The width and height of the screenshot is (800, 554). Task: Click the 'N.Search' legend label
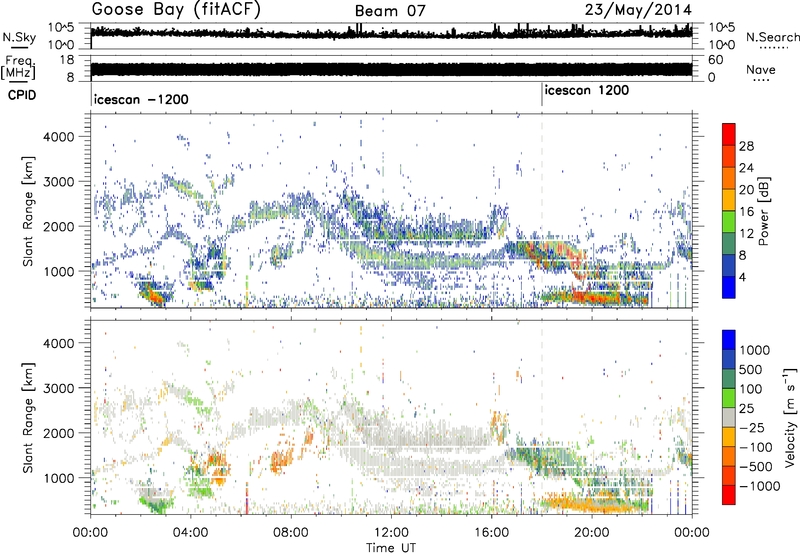pyautogui.click(x=772, y=37)
